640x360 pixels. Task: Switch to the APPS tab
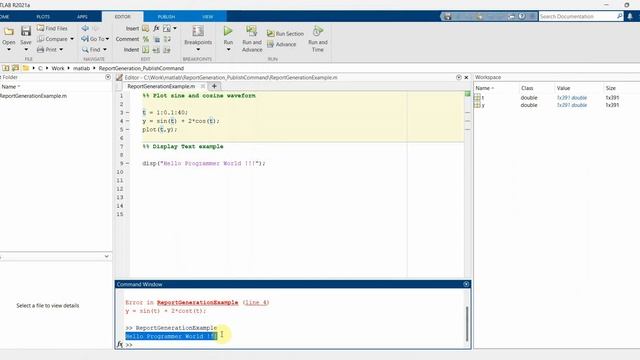(x=82, y=17)
